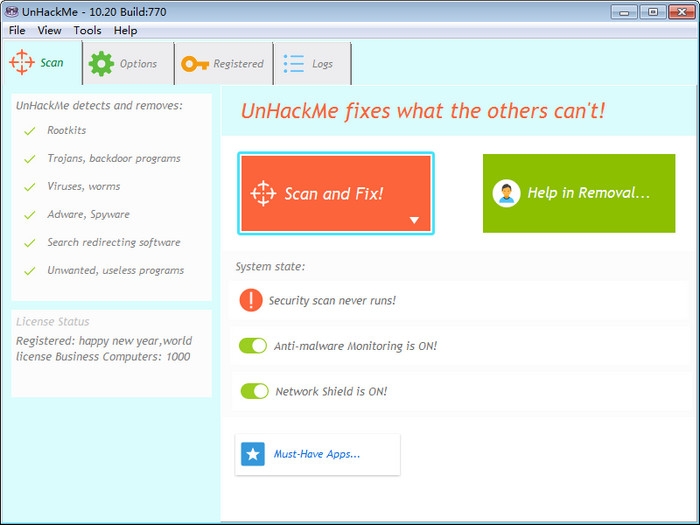
Task: Start Scan and Fix!
Action: pyautogui.click(x=336, y=193)
